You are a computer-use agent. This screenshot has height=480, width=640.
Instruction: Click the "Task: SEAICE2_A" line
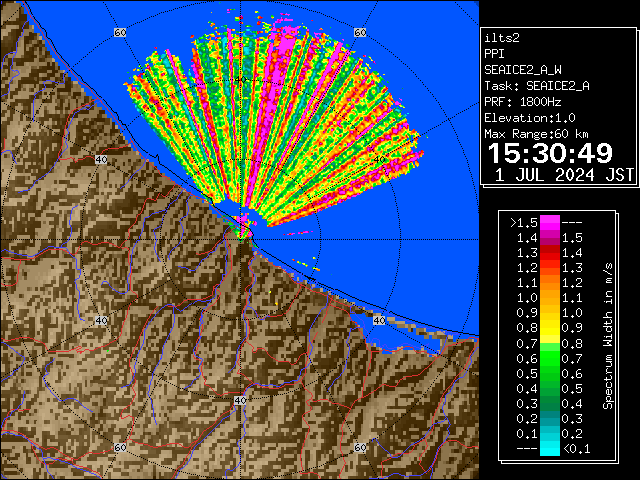[x=537, y=86]
